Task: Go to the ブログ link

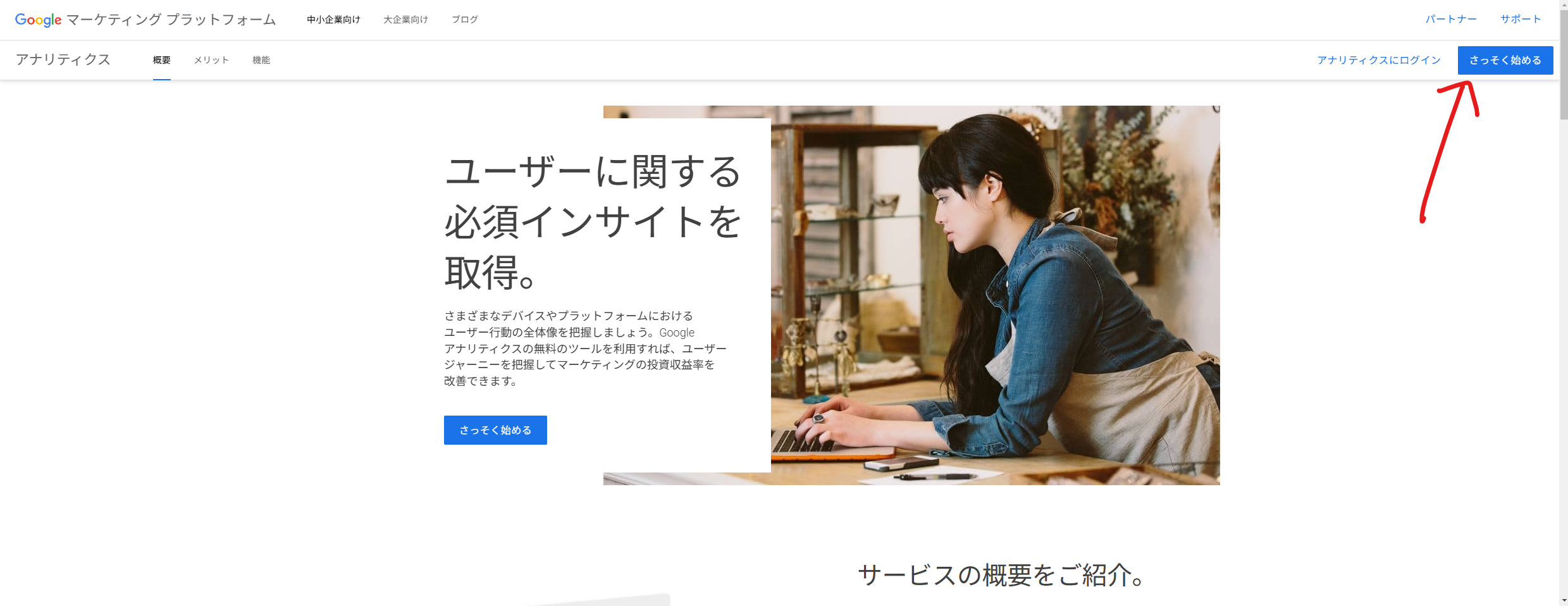Action: click(x=464, y=20)
